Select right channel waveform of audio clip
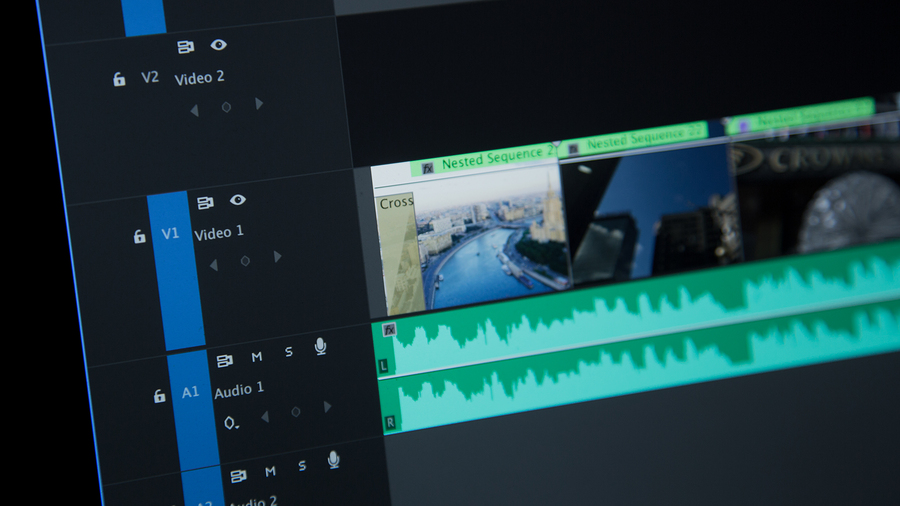This screenshot has height=506, width=900. tap(641, 367)
